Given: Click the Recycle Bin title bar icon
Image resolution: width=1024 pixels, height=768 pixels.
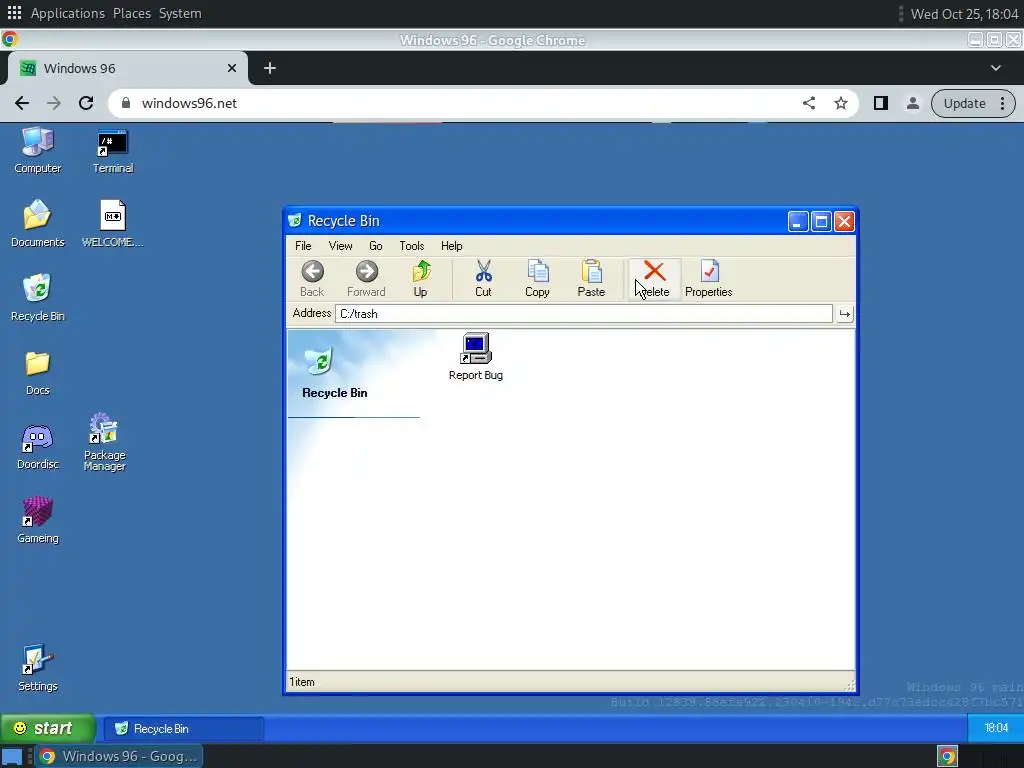Looking at the screenshot, I should pyautogui.click(x=295, y=221).
